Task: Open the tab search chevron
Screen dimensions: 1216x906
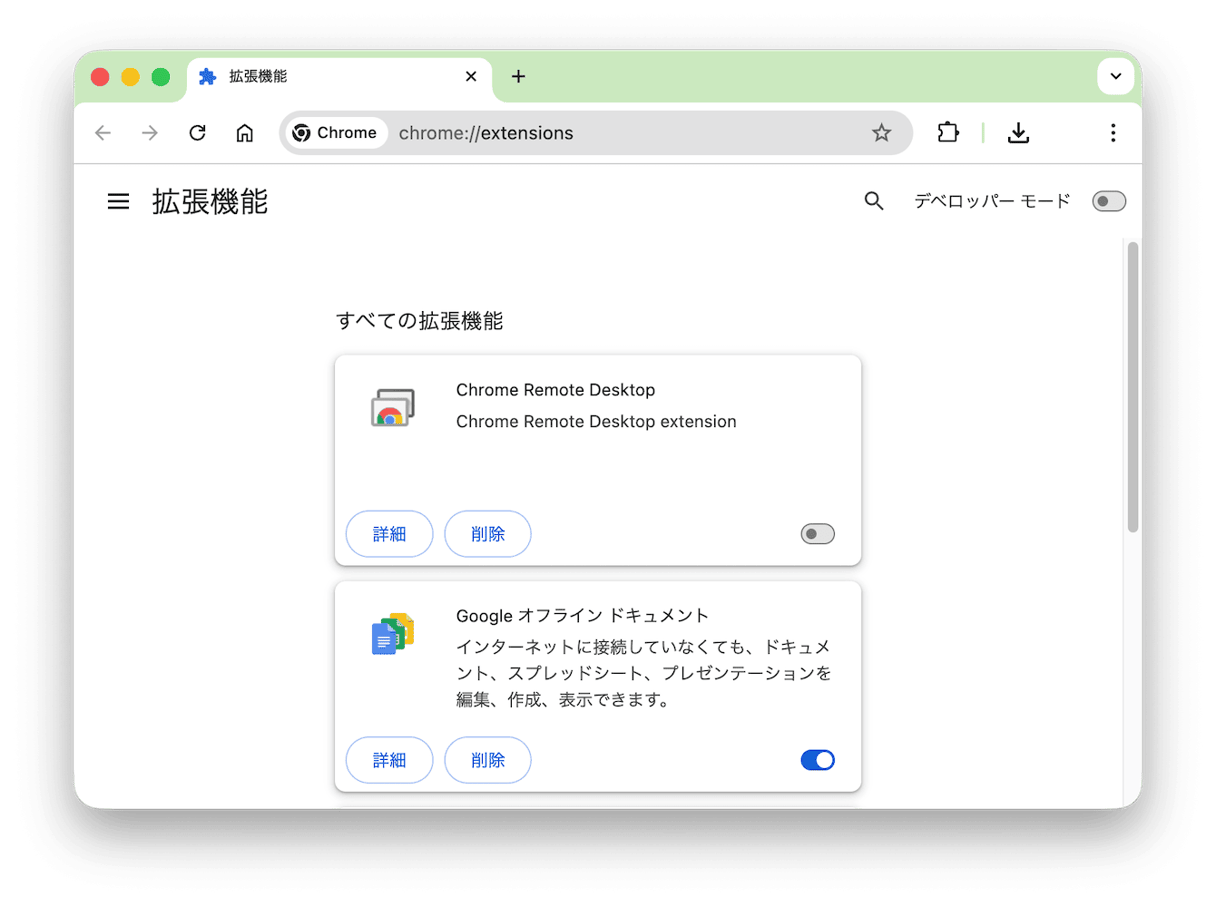Action: coord(1115,76)
